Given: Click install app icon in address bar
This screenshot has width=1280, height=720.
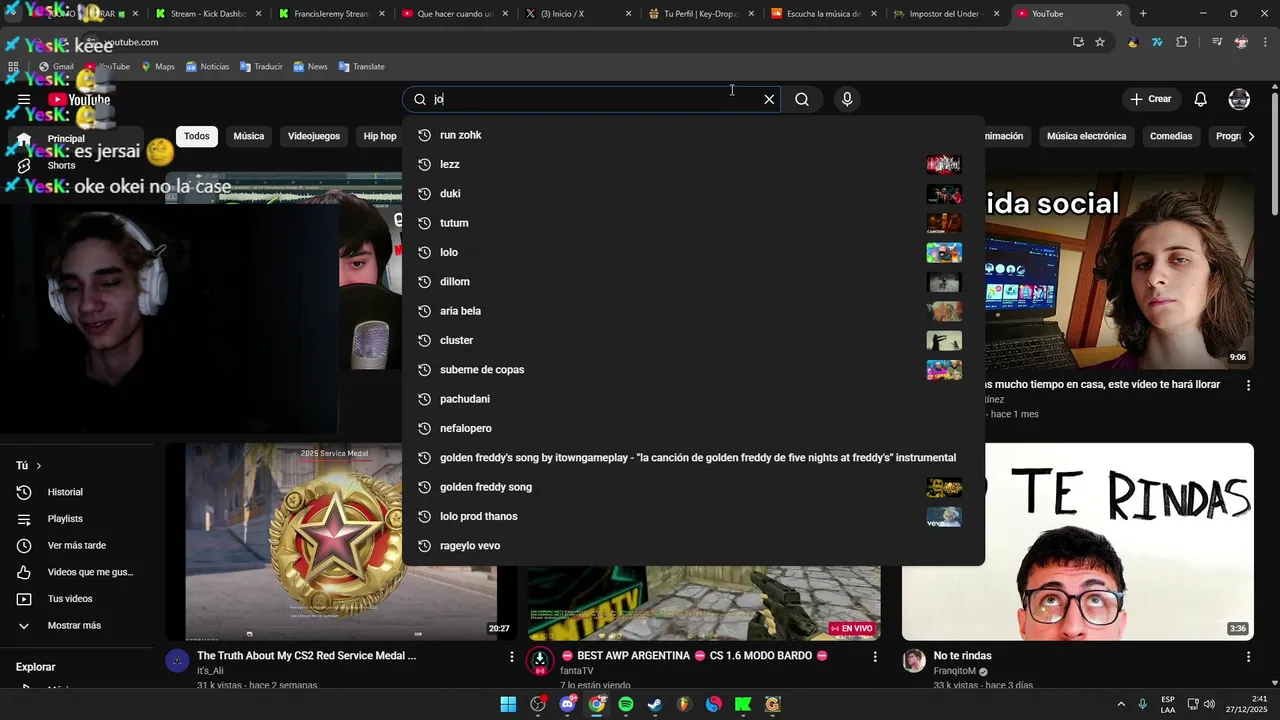Looking at the screenshot, I should click(x=1078, y=42).
